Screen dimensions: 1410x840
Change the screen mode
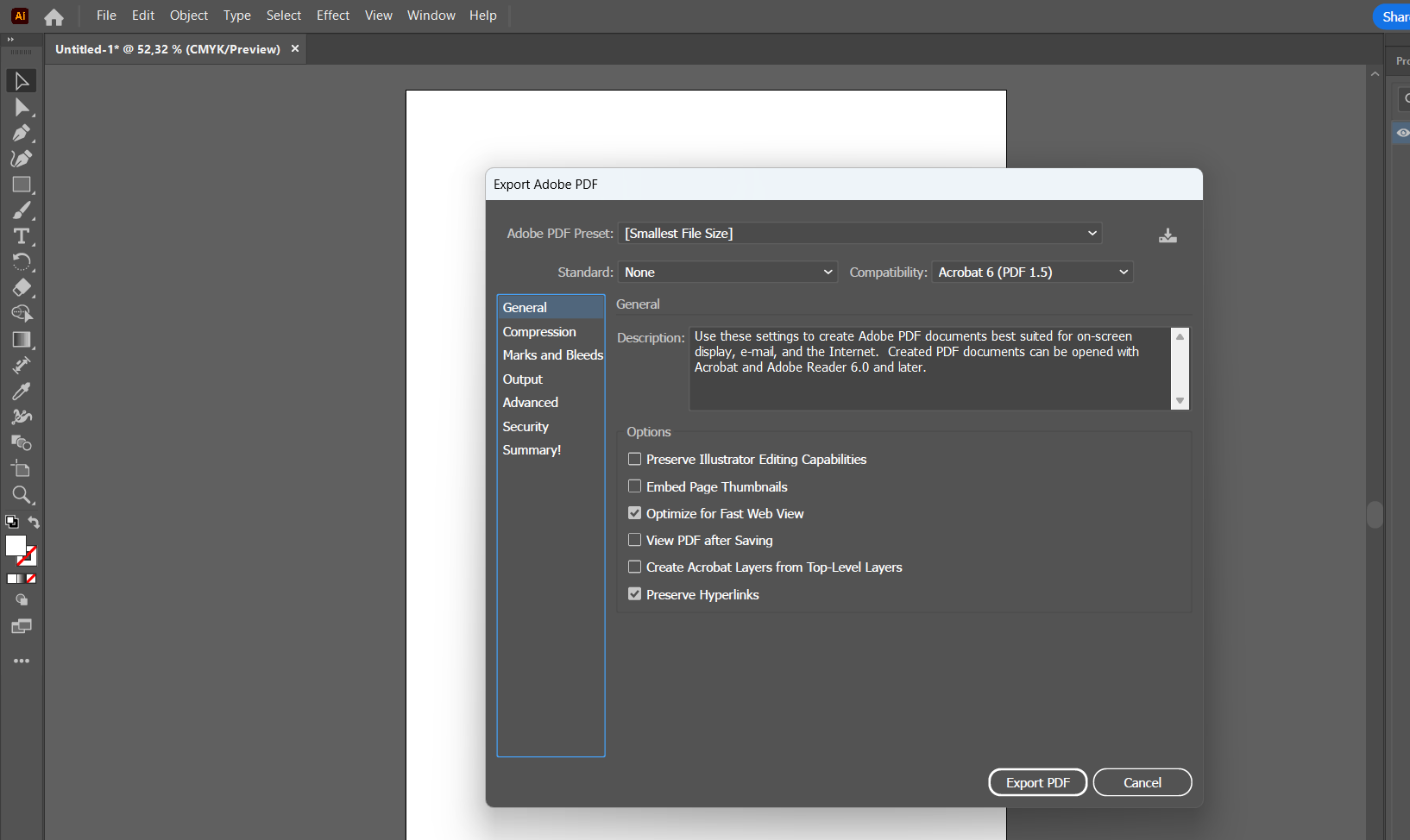tap(22, 627)
